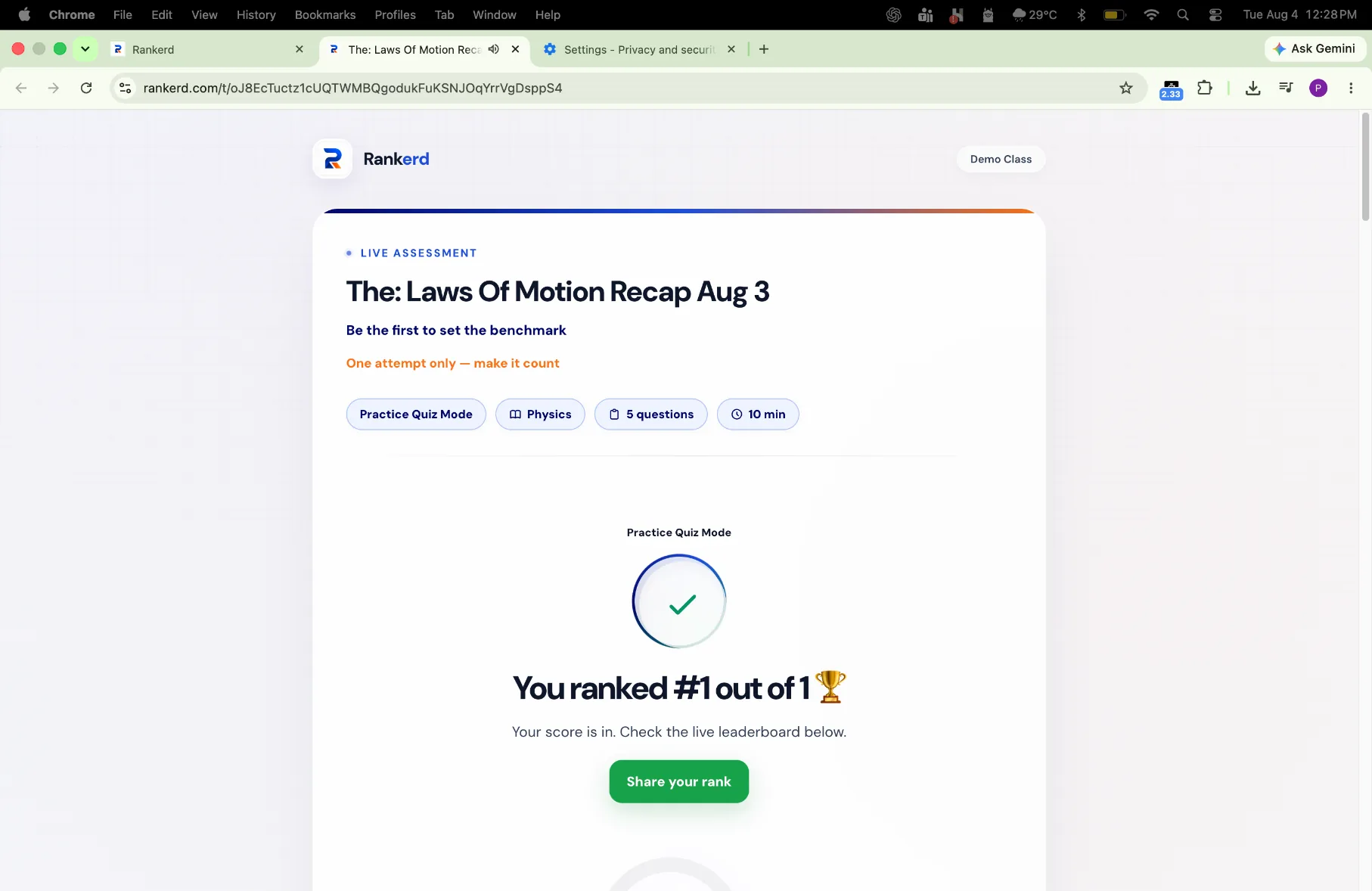Open Chrome downloads
The width and height of the screenshot is (1372, 891).
(x=1253, y=88)
